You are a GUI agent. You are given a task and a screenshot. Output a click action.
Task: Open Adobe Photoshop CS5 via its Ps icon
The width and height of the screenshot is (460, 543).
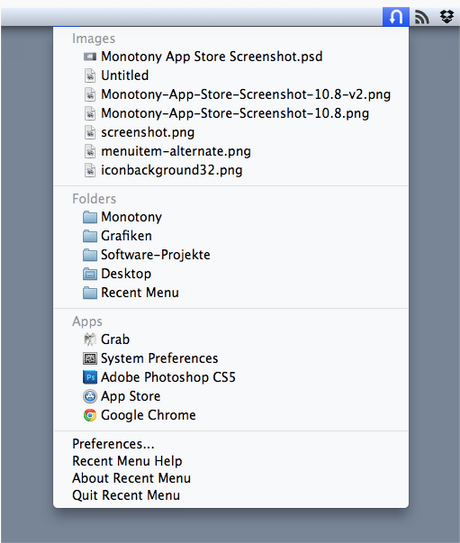(x=90, y=377)
